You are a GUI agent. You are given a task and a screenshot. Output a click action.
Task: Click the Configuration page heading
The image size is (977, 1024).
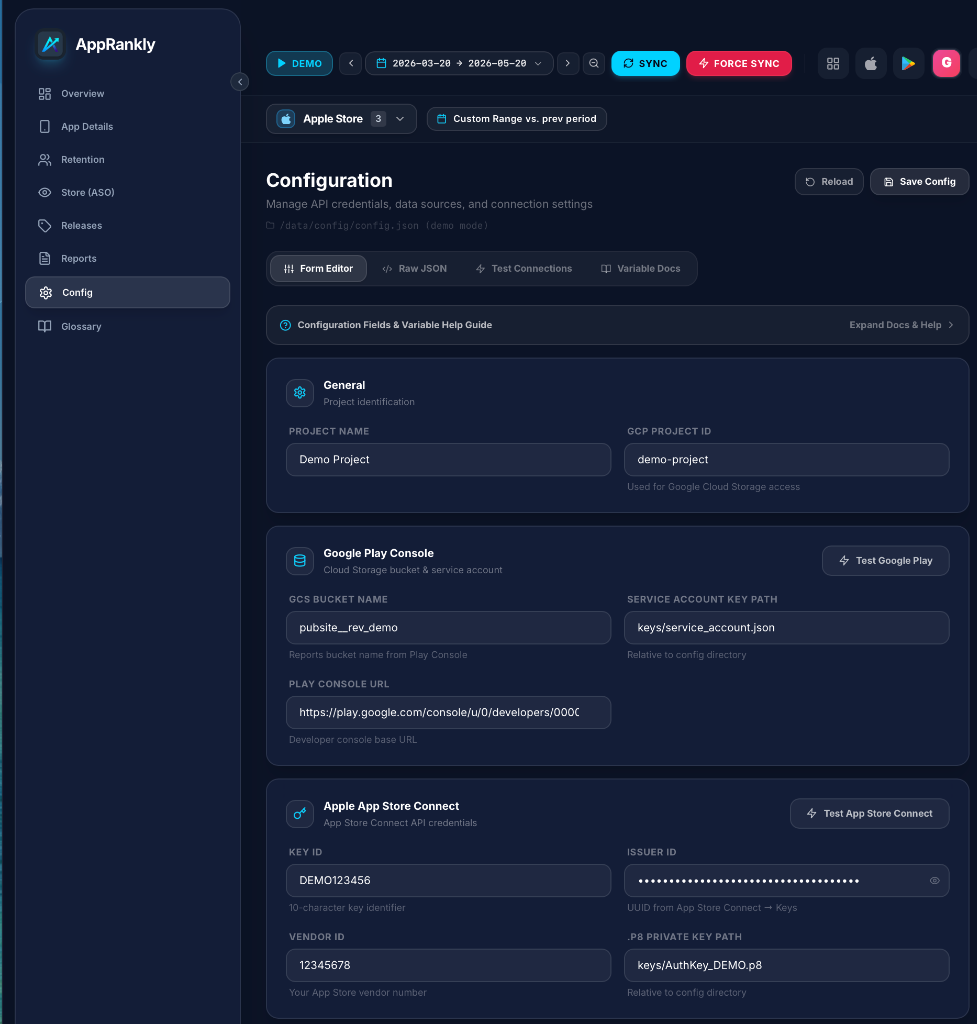329,180
